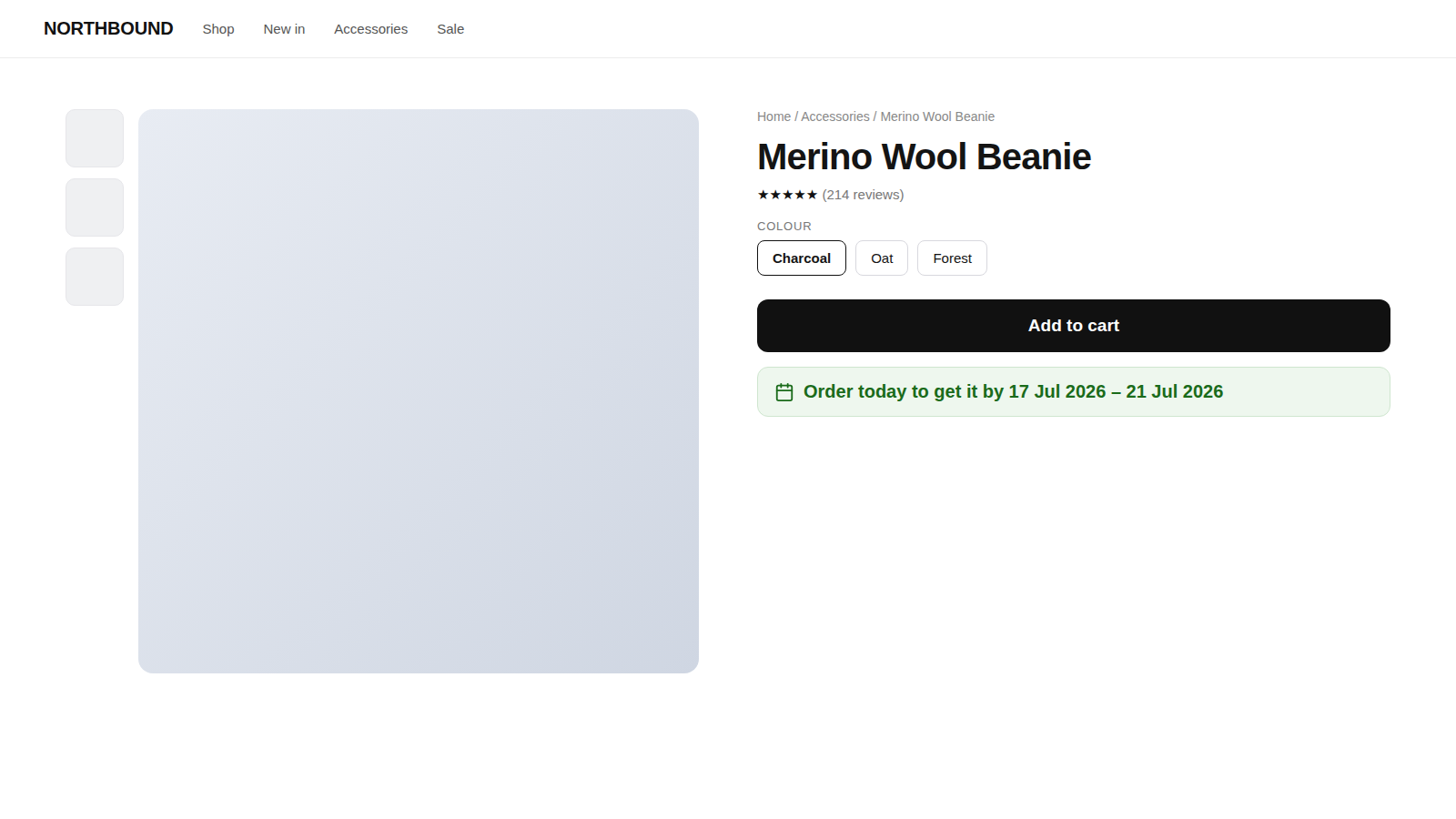Select the first product thumbnail
This screenshot has height=819, width=1456.
click(95, 138)
